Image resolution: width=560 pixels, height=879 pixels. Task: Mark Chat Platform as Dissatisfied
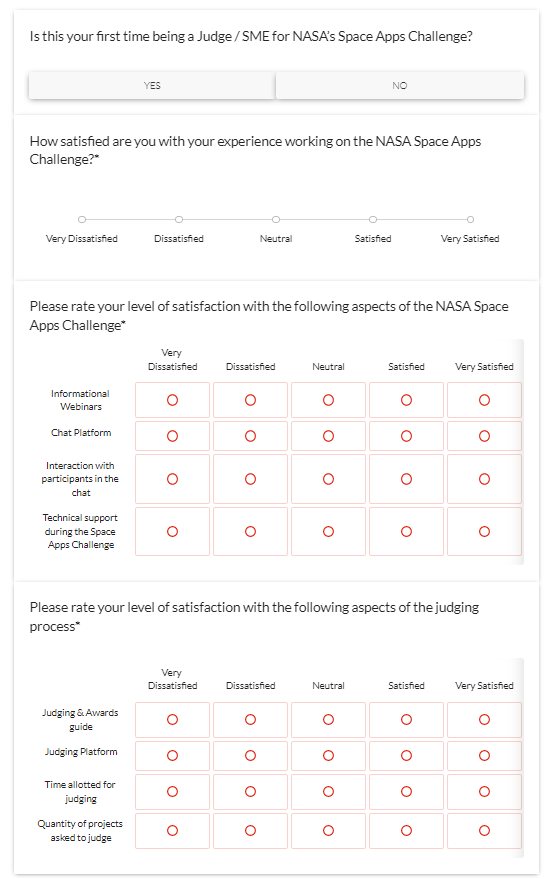(x=251, y=436)
